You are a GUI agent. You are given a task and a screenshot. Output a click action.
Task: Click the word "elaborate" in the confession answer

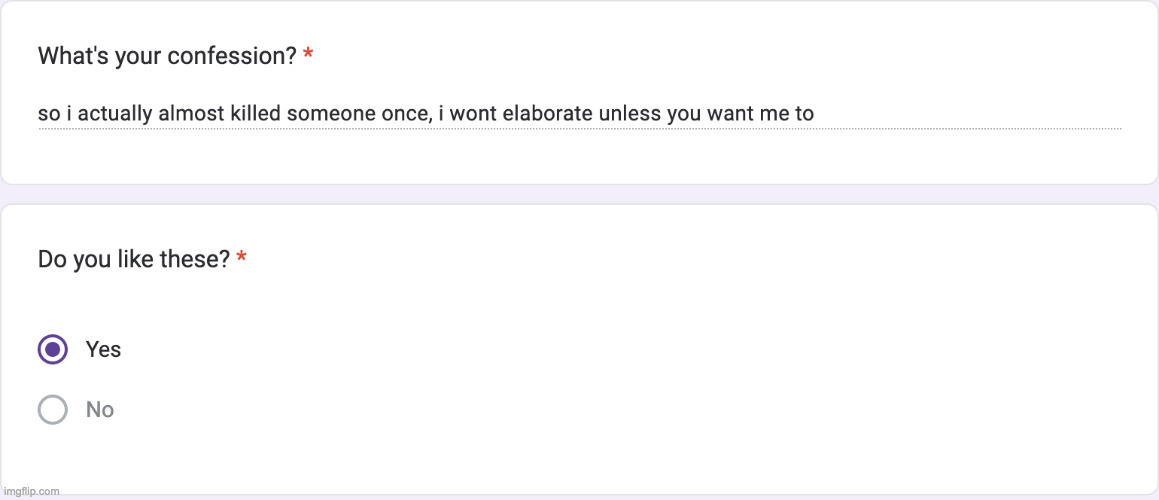(x=547, y=114)
